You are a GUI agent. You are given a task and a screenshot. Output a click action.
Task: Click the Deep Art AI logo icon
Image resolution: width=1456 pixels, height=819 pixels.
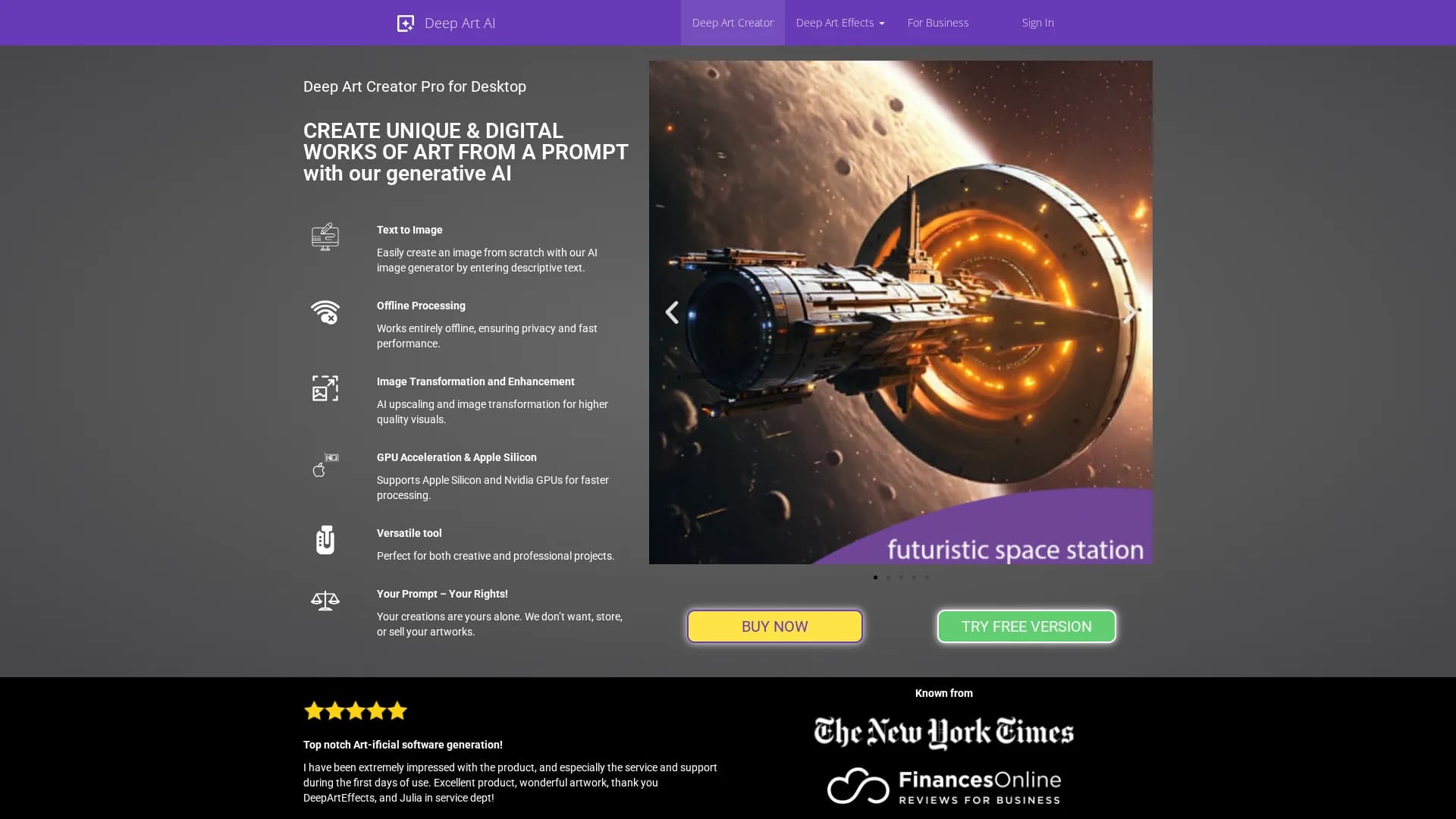tap(406, 24)
